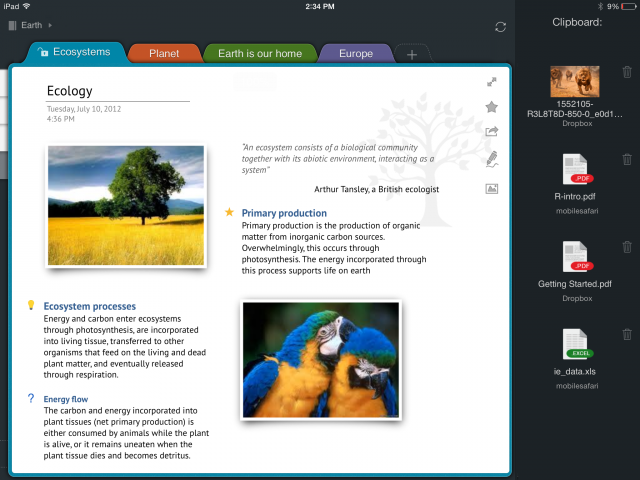Share the Ecology note
This screenshot has width=640, height=480.
click(x=492, y=131)
